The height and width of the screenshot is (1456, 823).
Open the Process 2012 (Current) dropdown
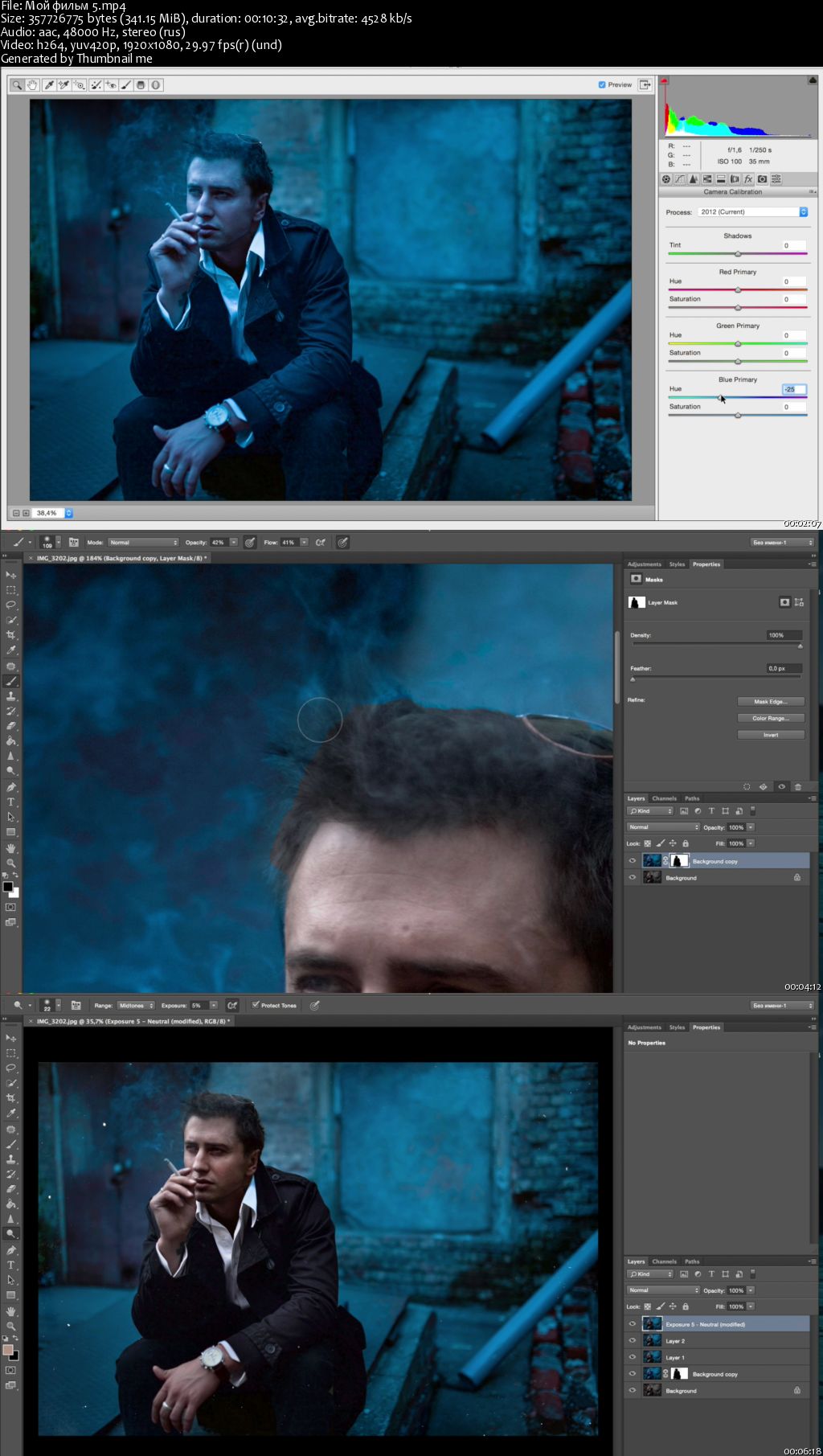752,212
